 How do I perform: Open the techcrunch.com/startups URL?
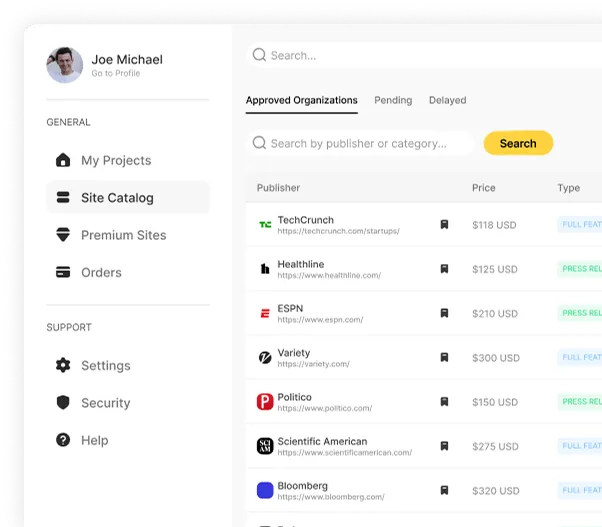coord(338,231)
